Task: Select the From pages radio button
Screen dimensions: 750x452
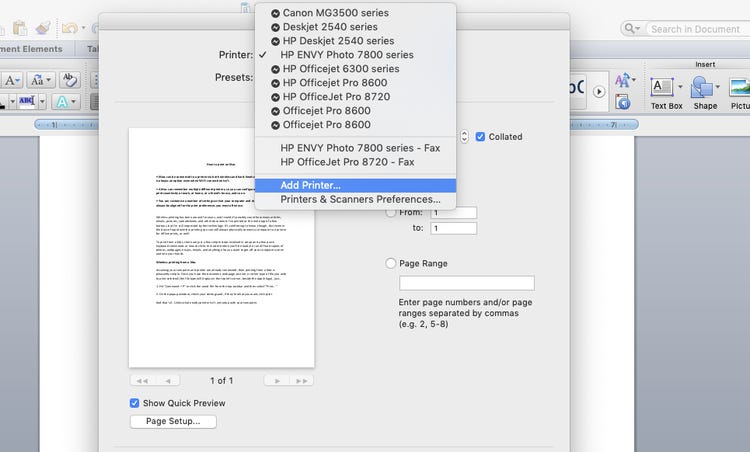Action: point(390,212)
